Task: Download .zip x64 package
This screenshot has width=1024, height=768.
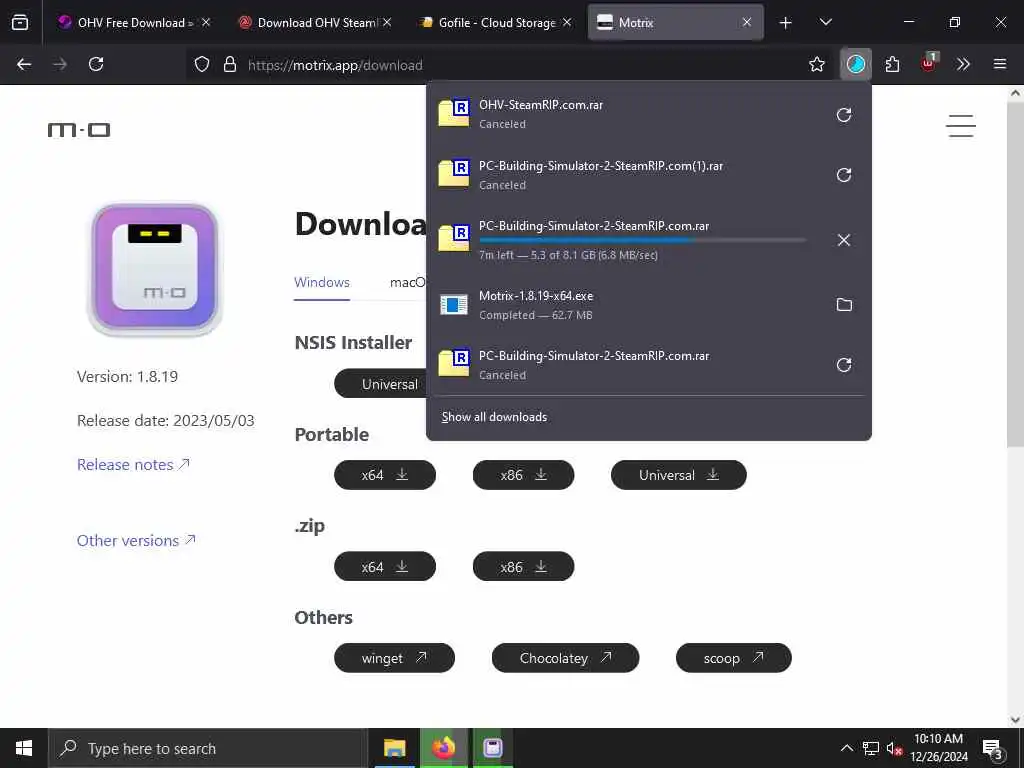Action: pos(385,567)
